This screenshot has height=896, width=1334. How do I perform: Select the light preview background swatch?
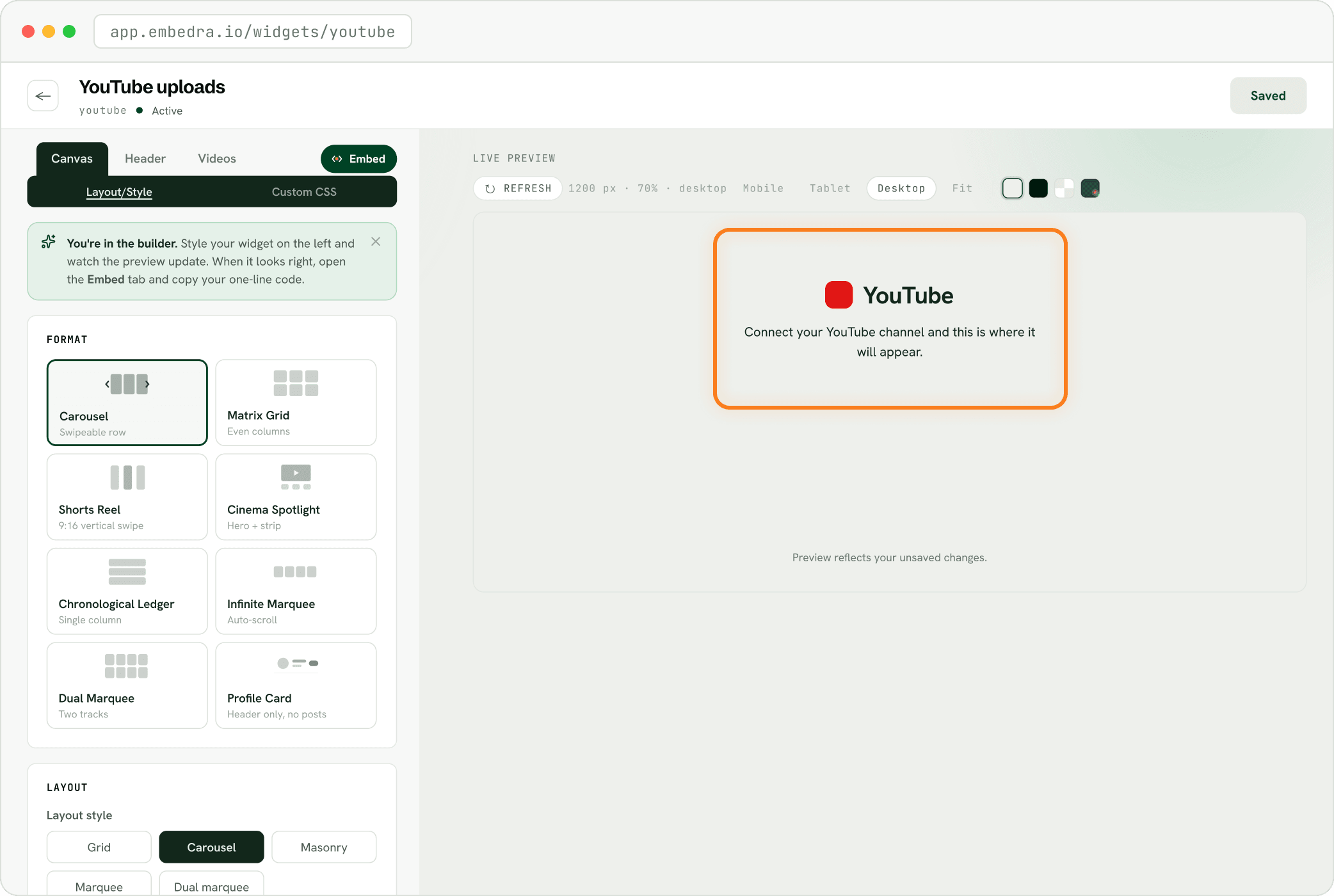[1012, 189]
